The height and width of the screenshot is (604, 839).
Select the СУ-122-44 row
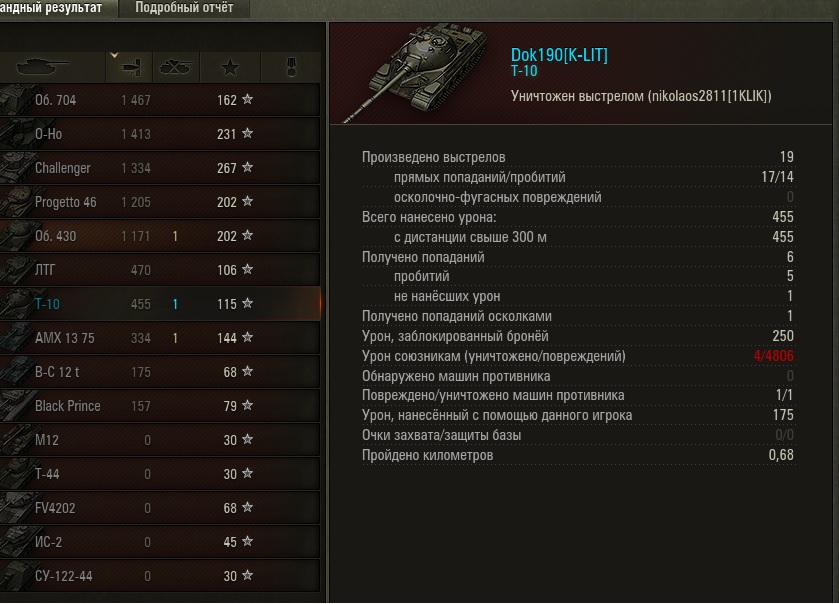click(159, 576)
